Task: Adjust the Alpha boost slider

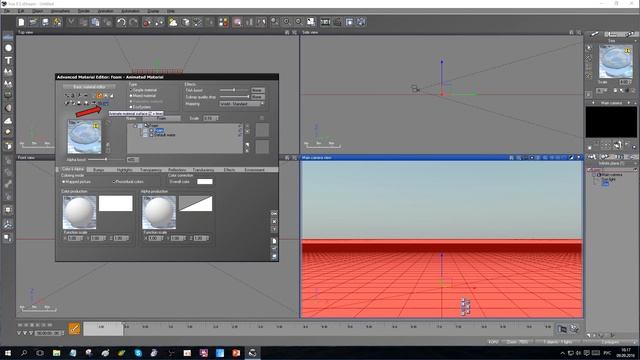Action: 106,160
